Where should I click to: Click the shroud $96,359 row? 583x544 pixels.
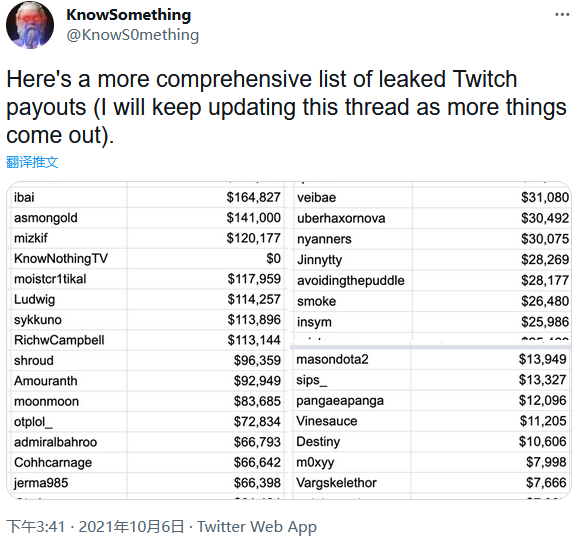[147, 360]
